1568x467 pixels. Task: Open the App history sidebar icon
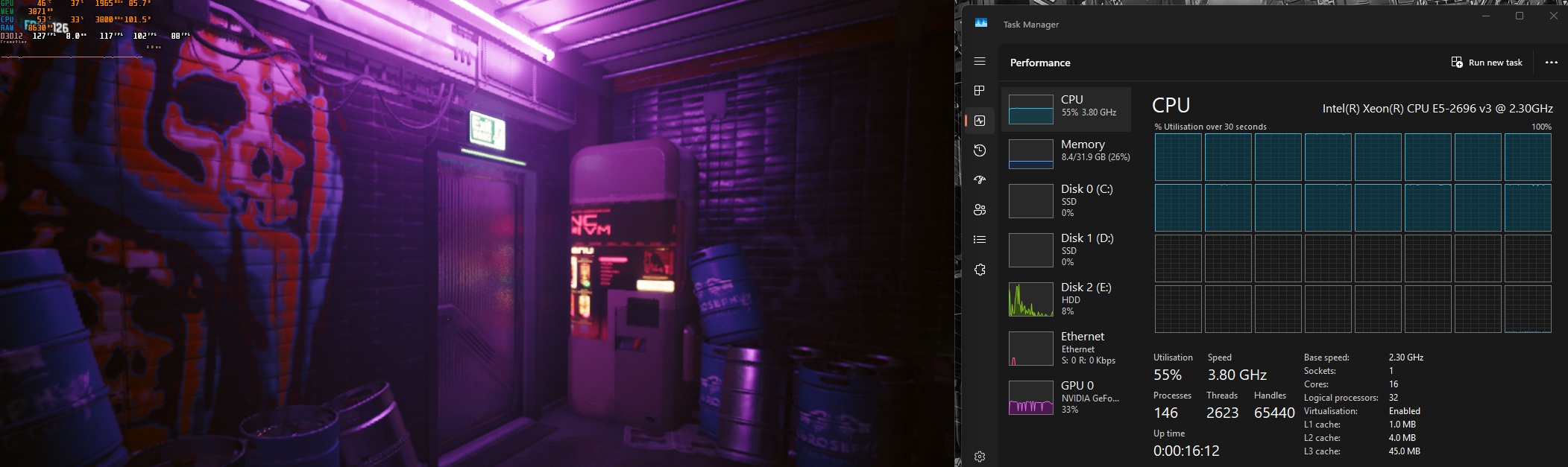tap(980, 150)
